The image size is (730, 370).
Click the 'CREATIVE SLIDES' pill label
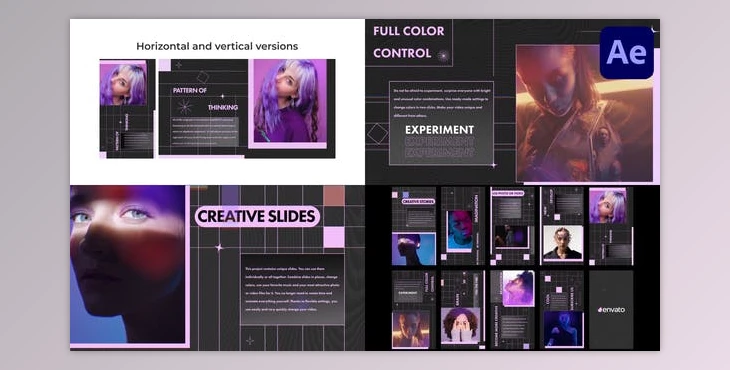[x=257, y=216]
